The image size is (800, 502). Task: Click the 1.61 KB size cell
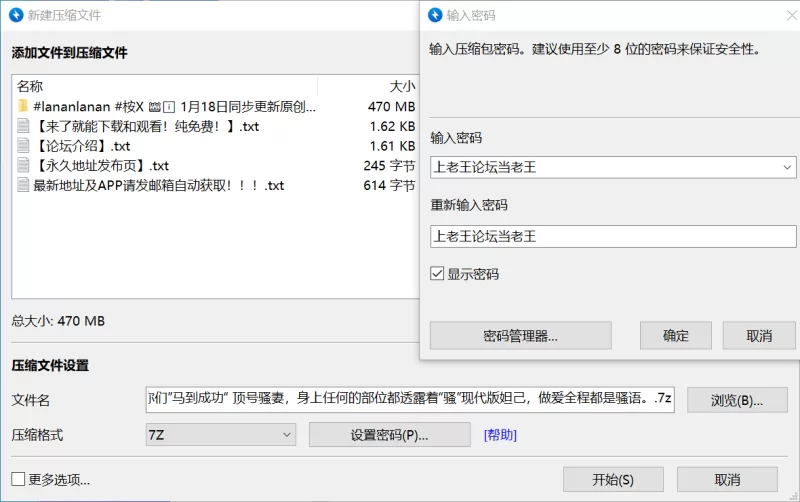pyautogui.click(x=392, y=146)
